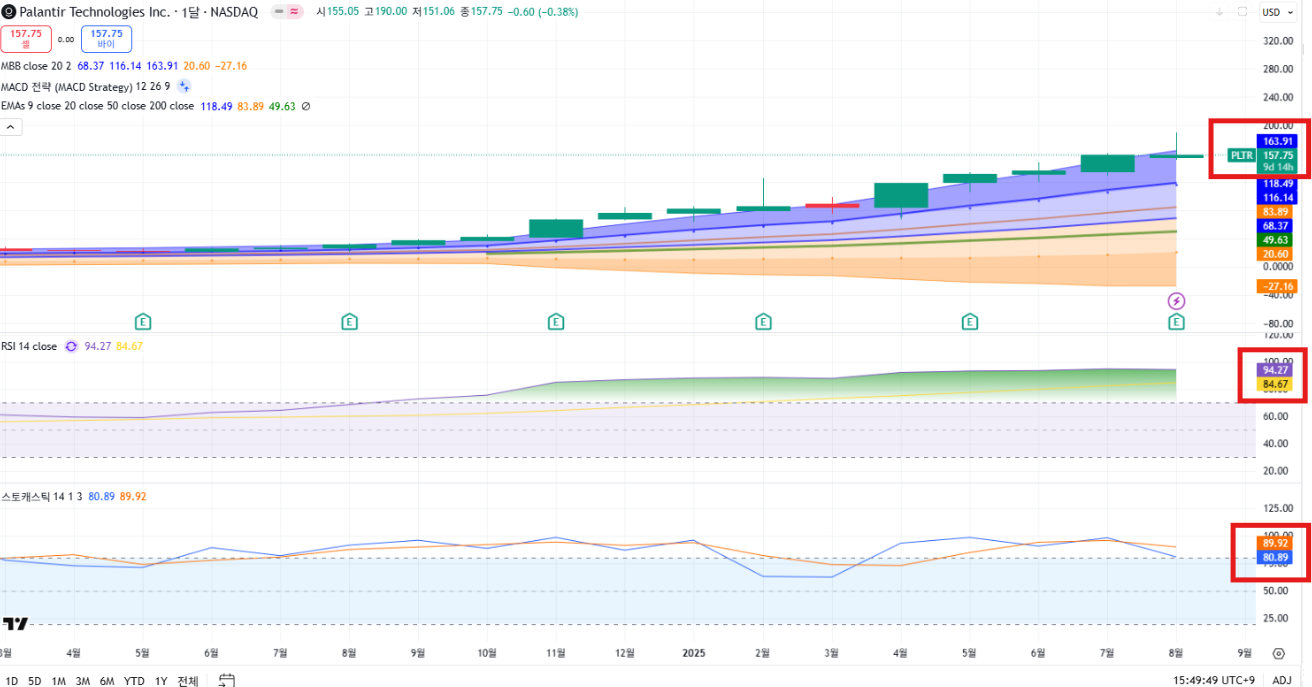
Task: Click sparkle icon next to MACD Strategy
Action: 184,86
